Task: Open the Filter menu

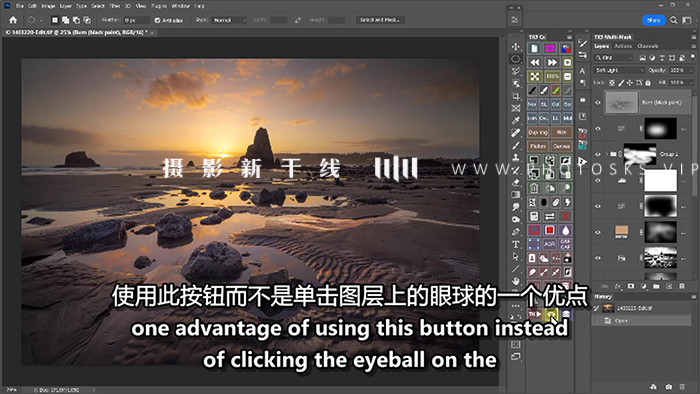Action: pos(115,6)
